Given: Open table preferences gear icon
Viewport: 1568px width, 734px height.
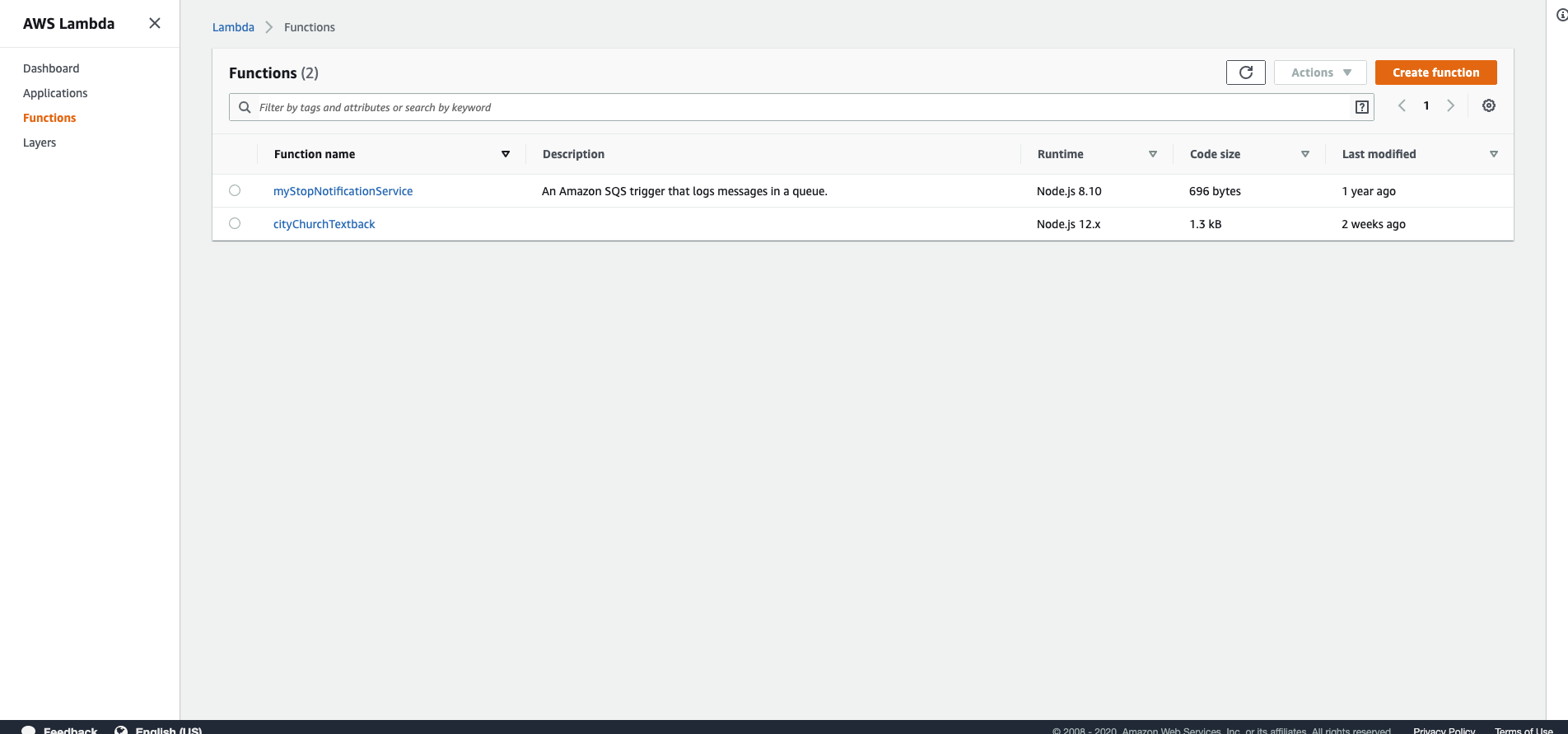Looking at the screenshot, I should [1489, 105].
